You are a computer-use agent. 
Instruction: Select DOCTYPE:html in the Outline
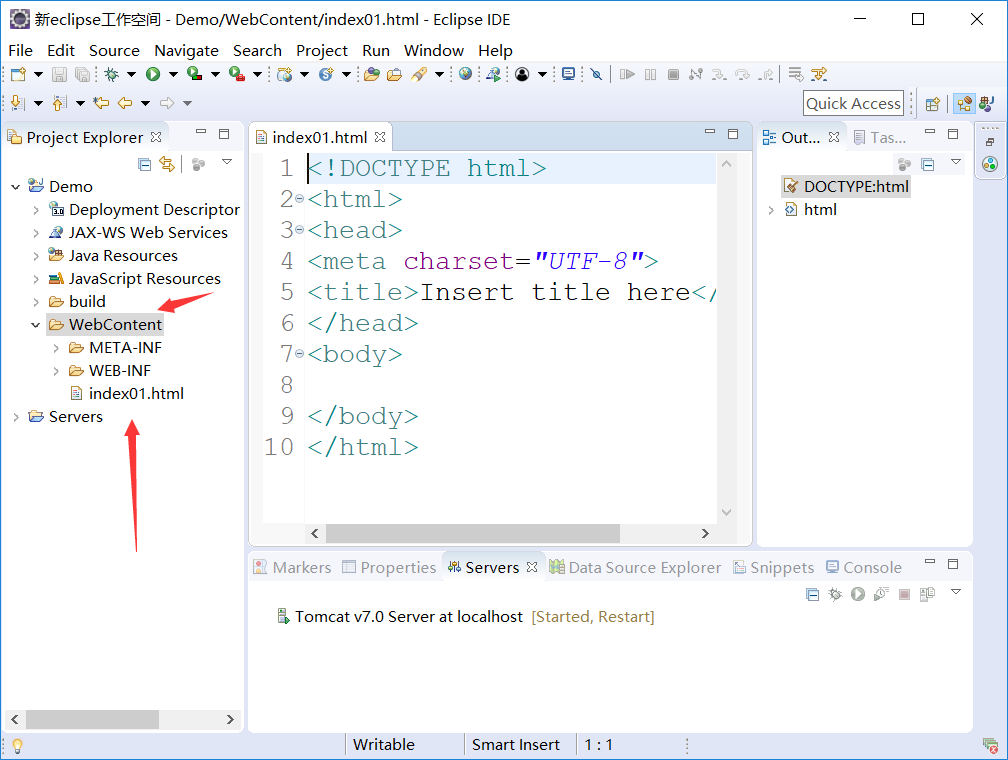click(847, 187)
